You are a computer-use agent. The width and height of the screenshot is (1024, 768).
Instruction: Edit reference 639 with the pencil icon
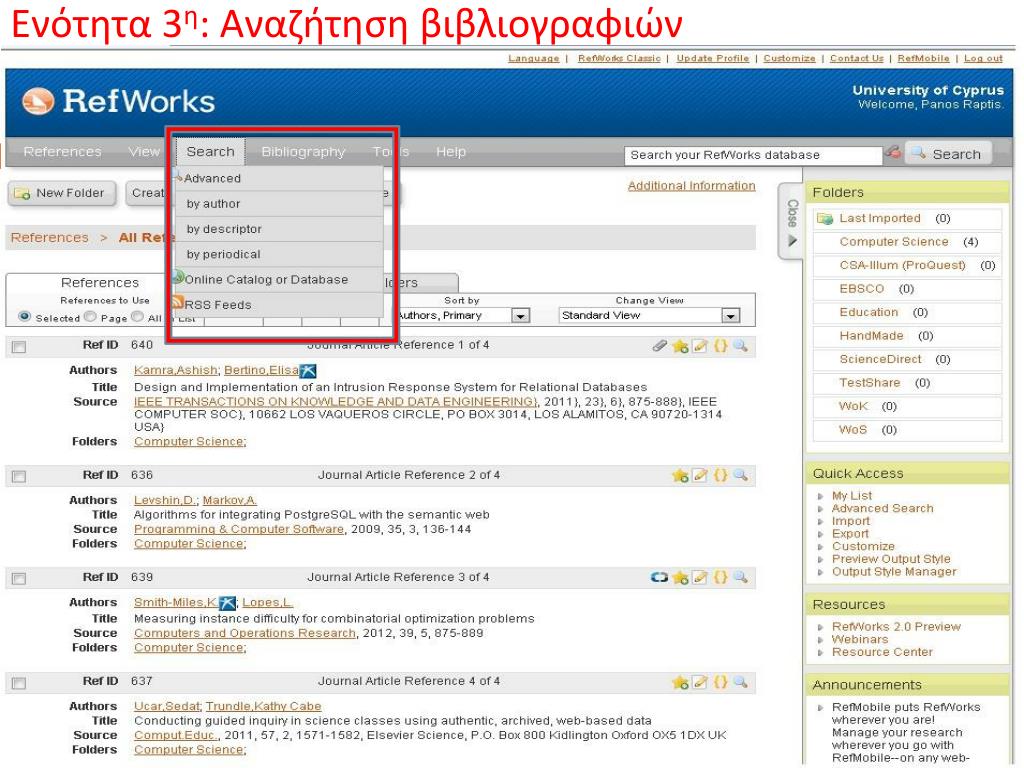700,577
